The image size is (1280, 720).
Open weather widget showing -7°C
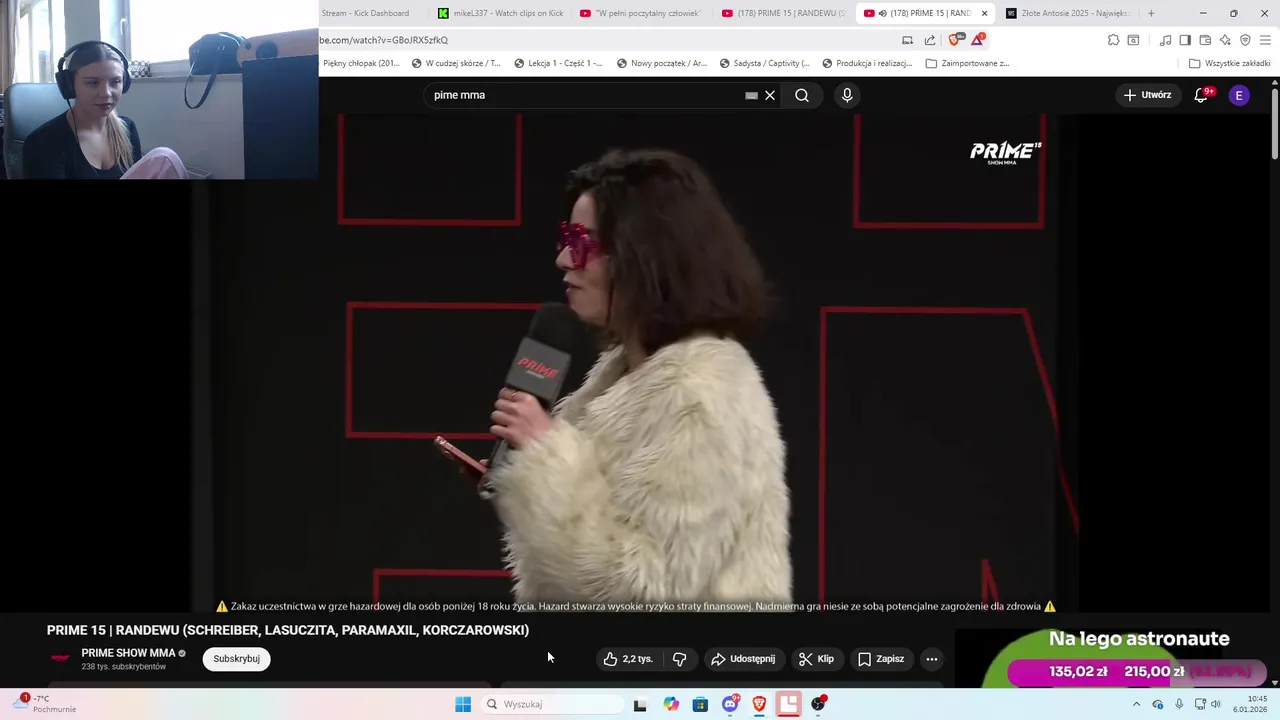pos(44,704)
